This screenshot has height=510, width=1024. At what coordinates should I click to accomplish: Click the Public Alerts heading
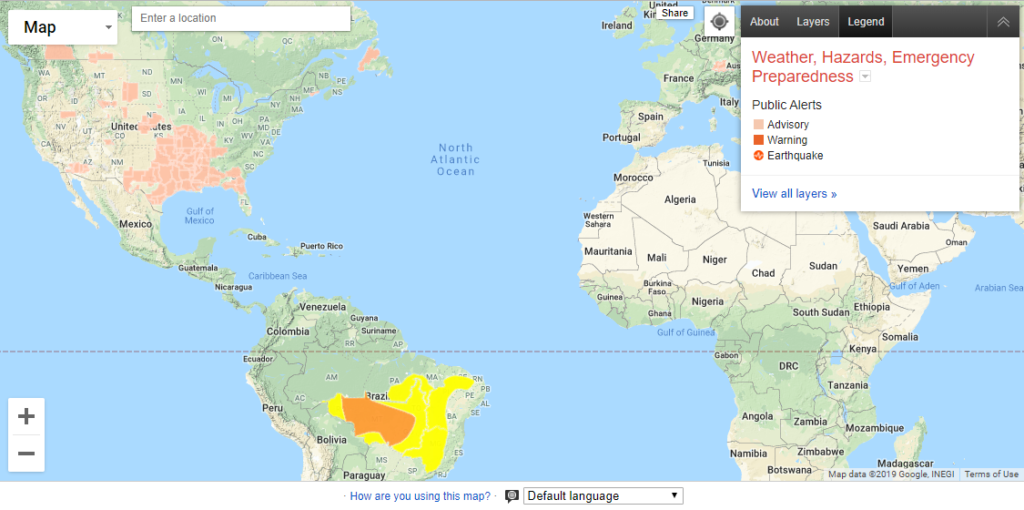787,105
